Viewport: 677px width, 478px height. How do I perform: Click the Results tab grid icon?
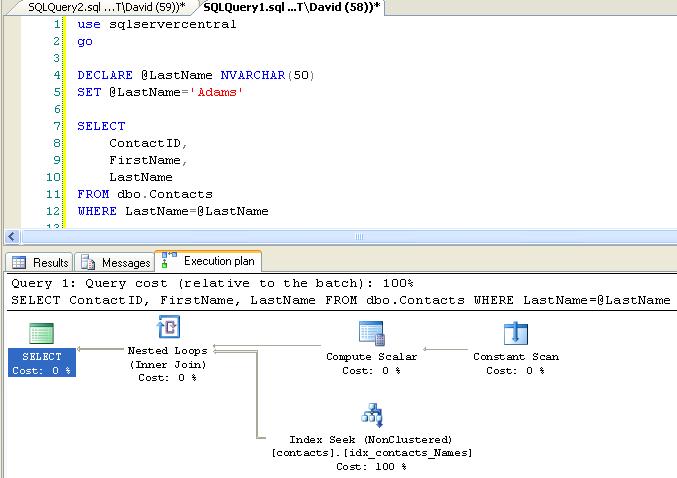19,262
